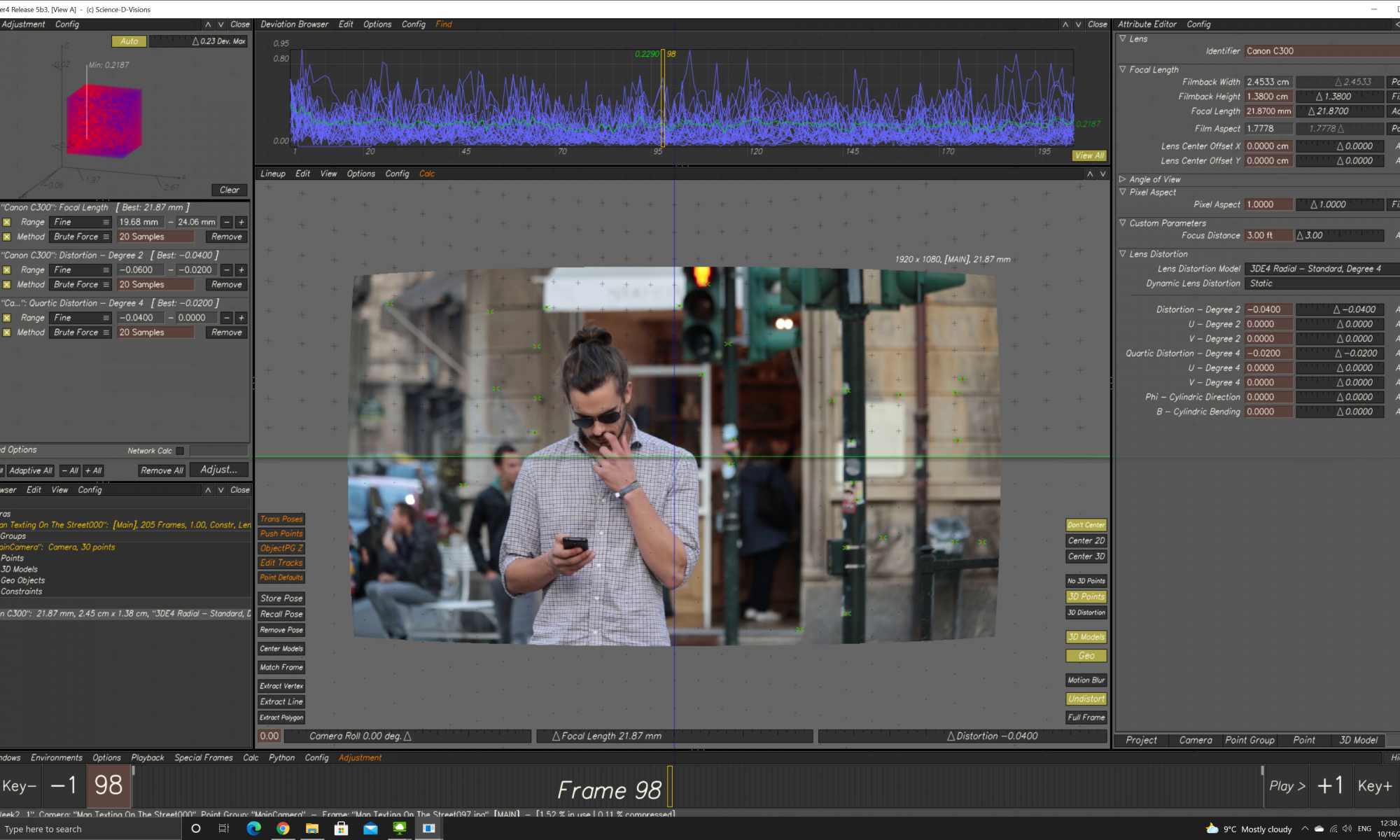
Task: Click the Focal Length delta slider triangle
Action: [x=1312, y=111]
